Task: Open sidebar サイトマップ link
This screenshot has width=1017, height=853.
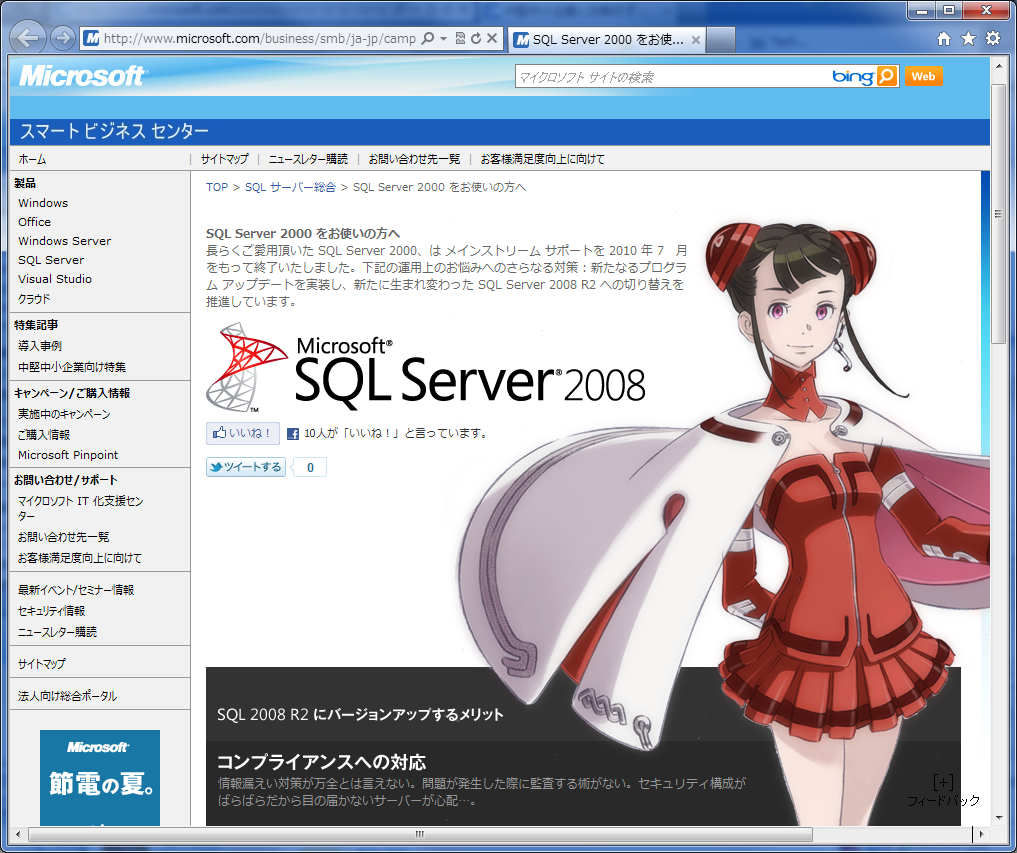Action: pos(42,664)
